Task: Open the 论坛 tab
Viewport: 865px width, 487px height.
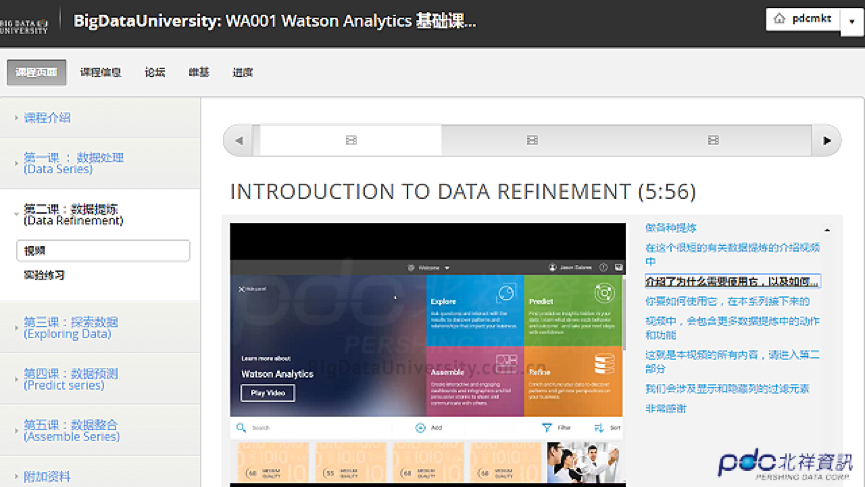Action: pyautogui.click(x=155, y=72)
